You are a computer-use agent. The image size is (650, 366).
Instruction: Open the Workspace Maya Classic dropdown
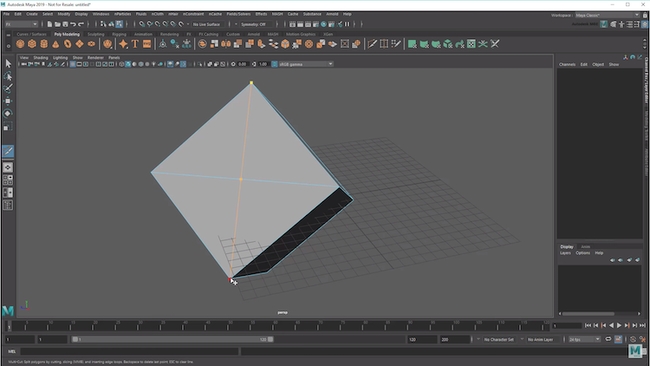coord(607,15)
